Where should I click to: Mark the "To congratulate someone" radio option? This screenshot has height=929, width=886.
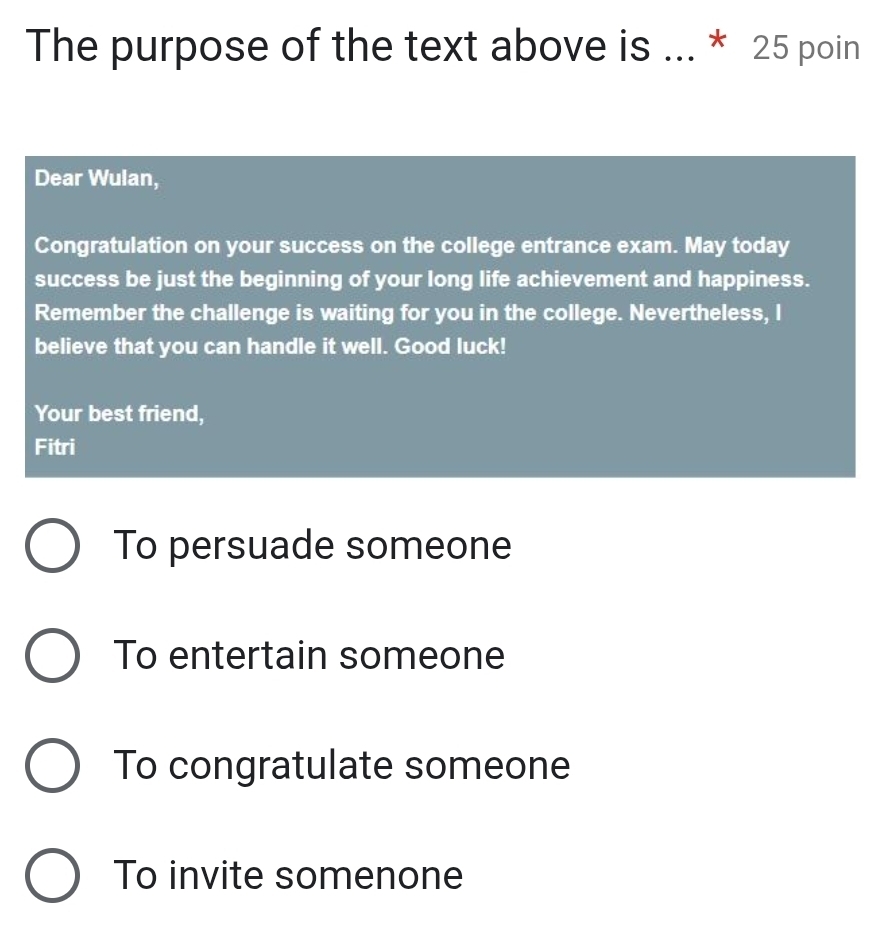tap(52, 765)
